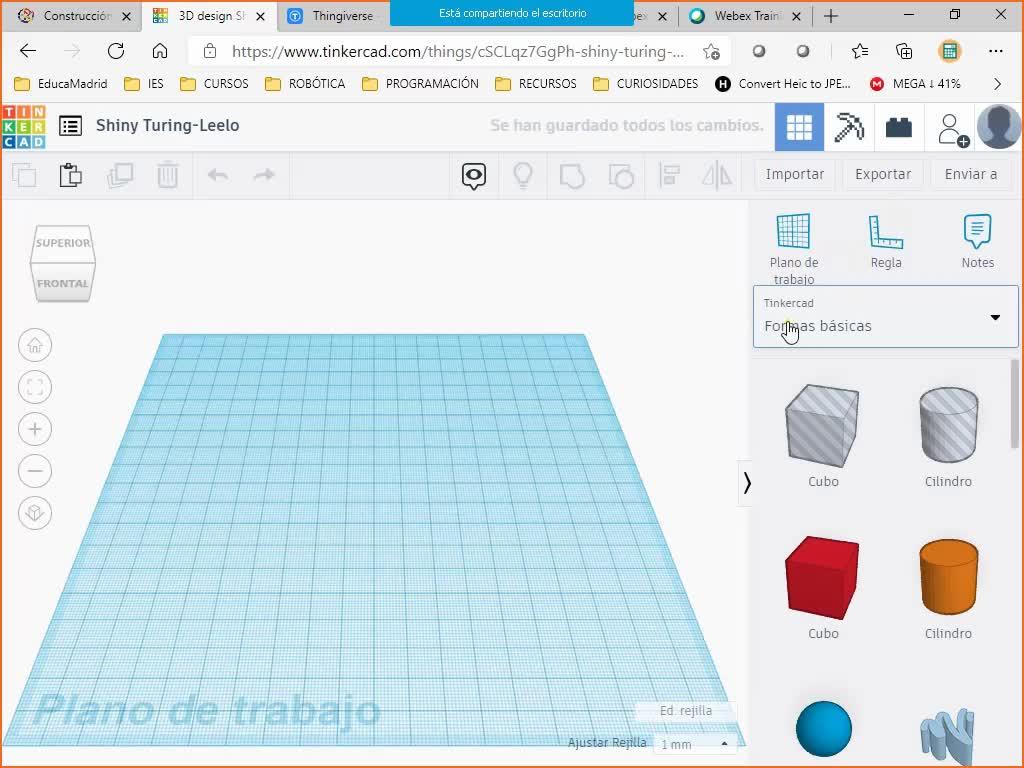This screenshot has width=1024, height=768.
Task: Click FRONTAL face of view cube
Action: pos(63,283)
